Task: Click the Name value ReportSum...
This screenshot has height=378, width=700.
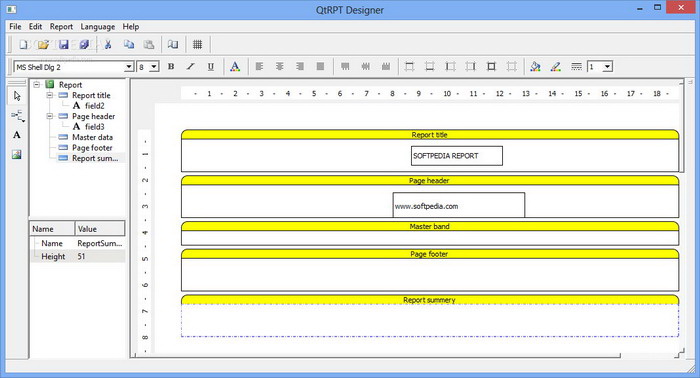Action: click(100, 243)
